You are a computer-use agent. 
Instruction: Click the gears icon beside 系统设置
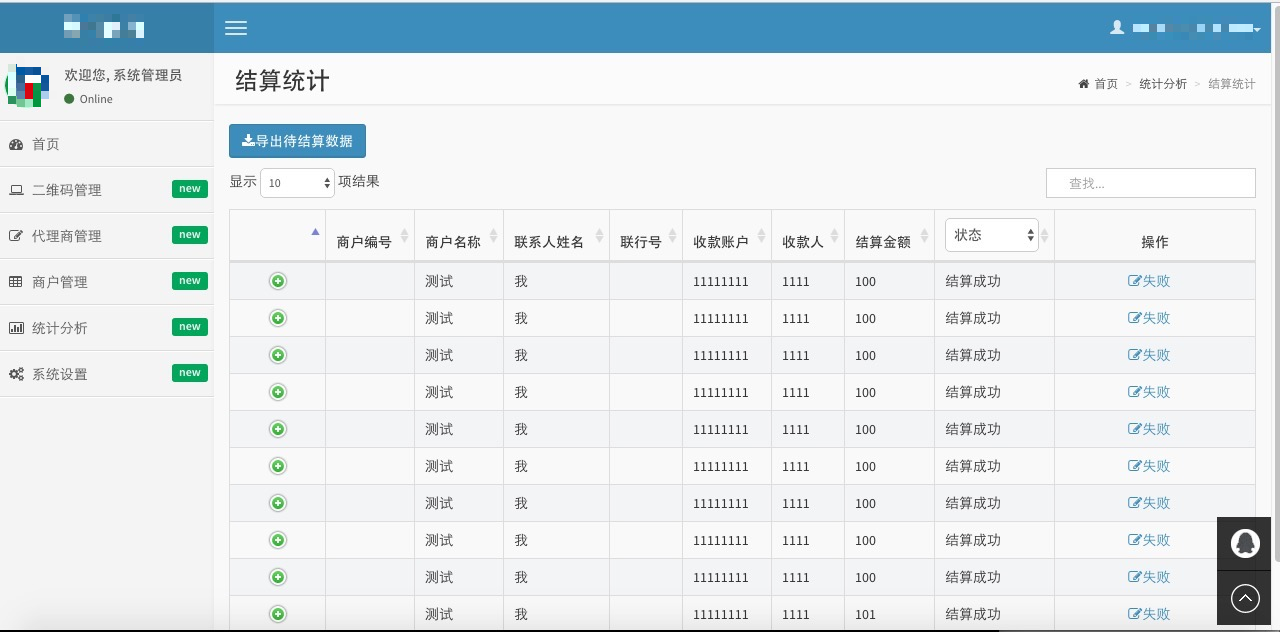[16, 374]
